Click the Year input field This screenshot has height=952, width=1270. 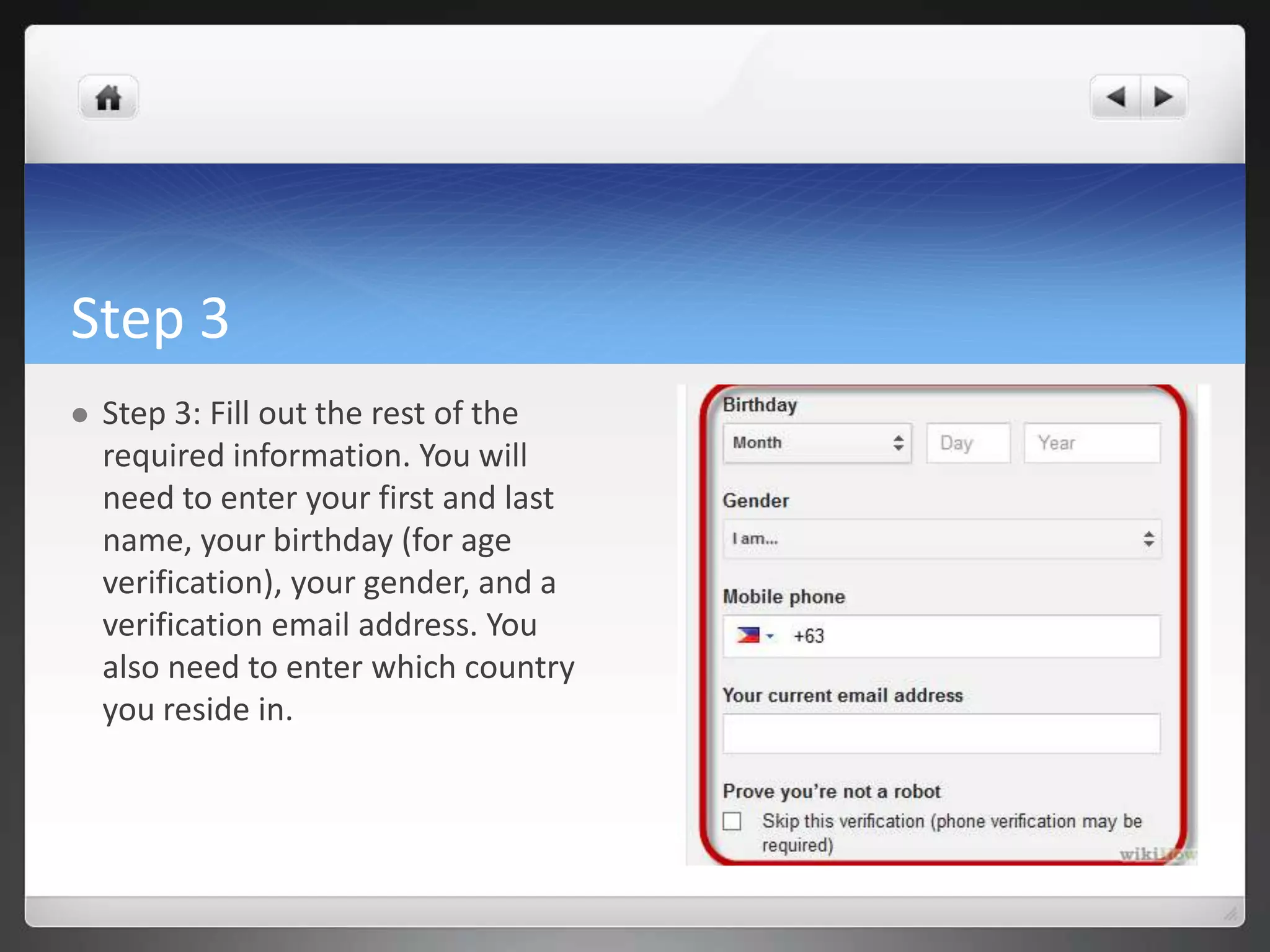point(1092,443)
